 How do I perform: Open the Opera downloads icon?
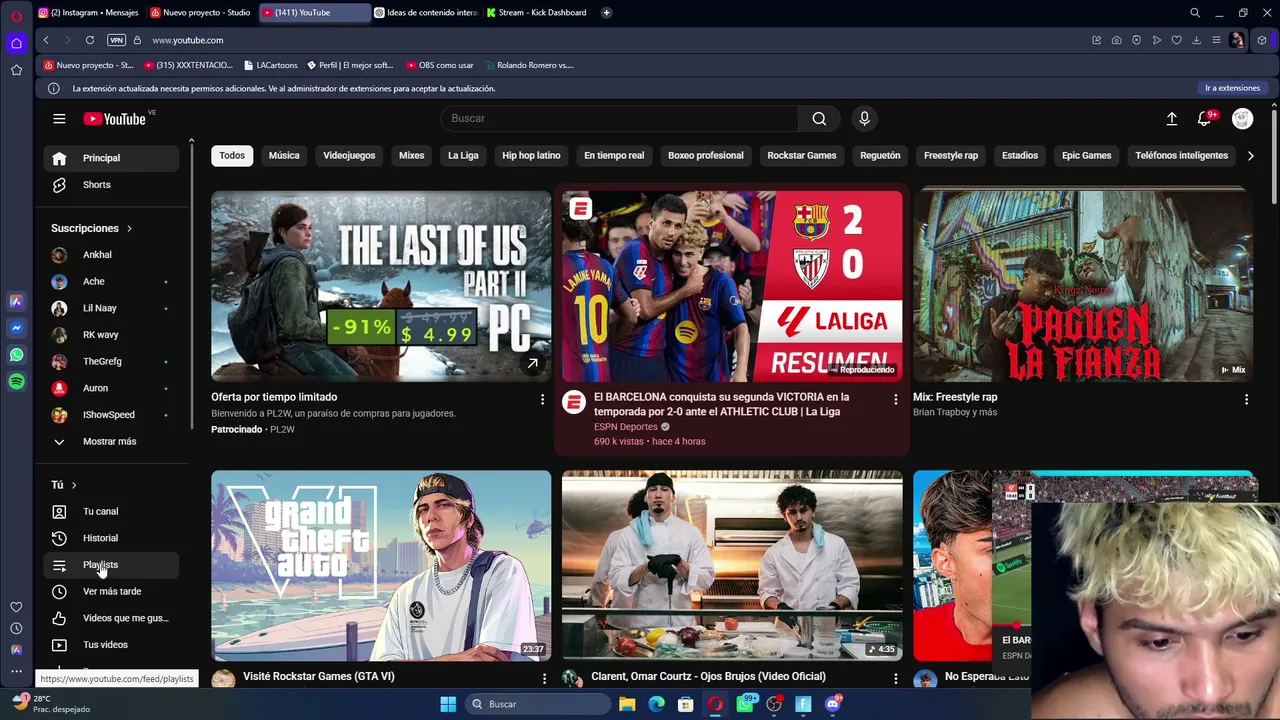click(1196, 40)
